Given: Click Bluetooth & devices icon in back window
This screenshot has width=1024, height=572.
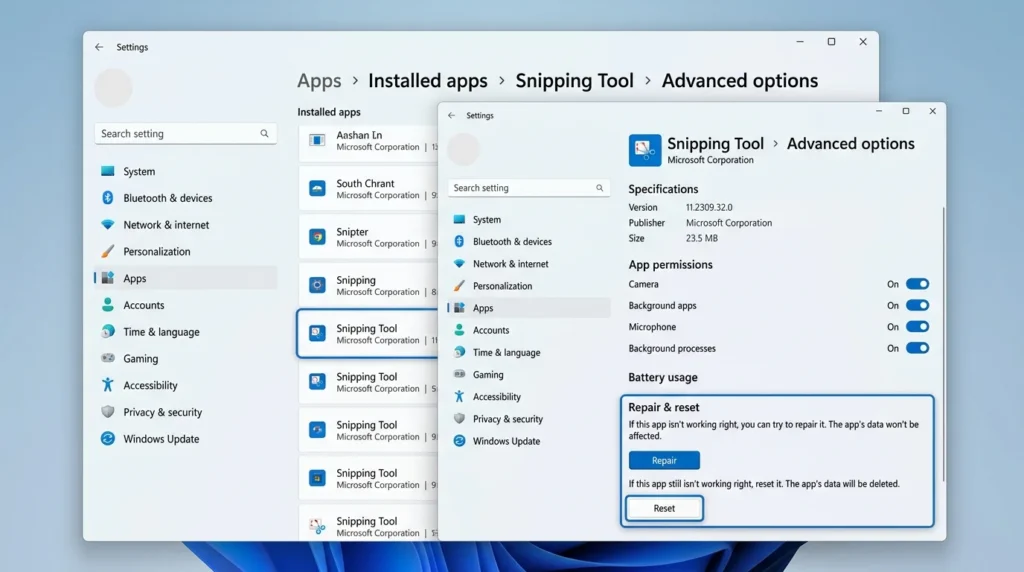Looking at the screenshot, I should 108,198.
